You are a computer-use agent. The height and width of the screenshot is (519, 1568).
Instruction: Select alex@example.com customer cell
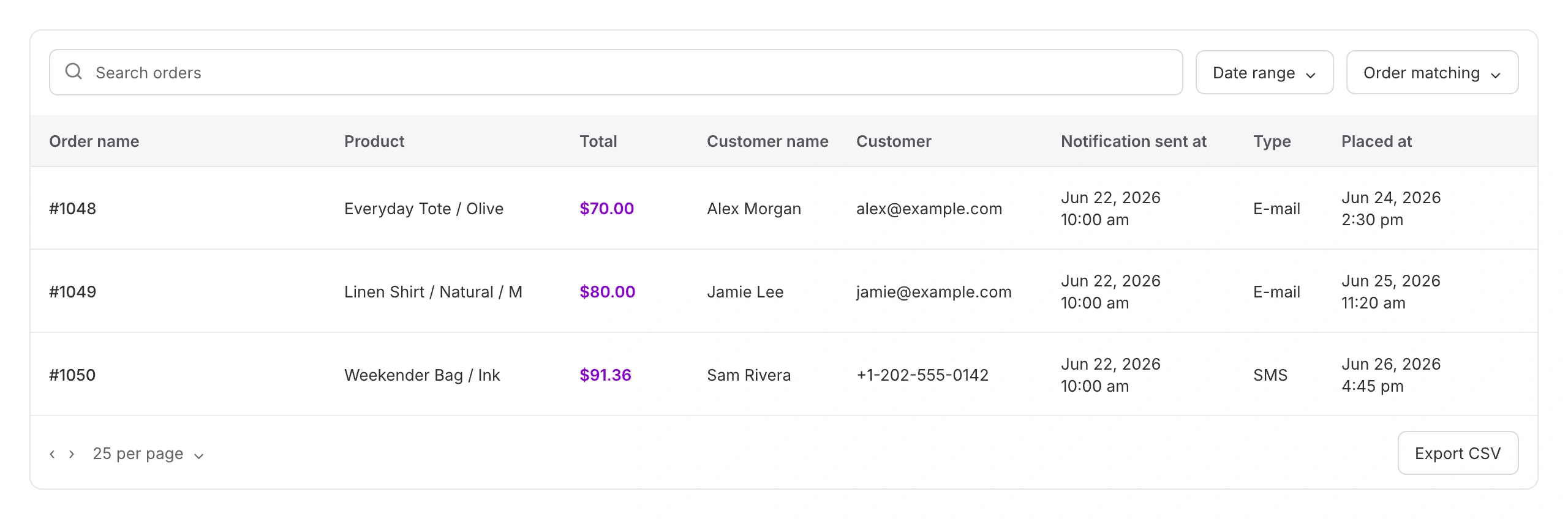[x=929, y=209]
